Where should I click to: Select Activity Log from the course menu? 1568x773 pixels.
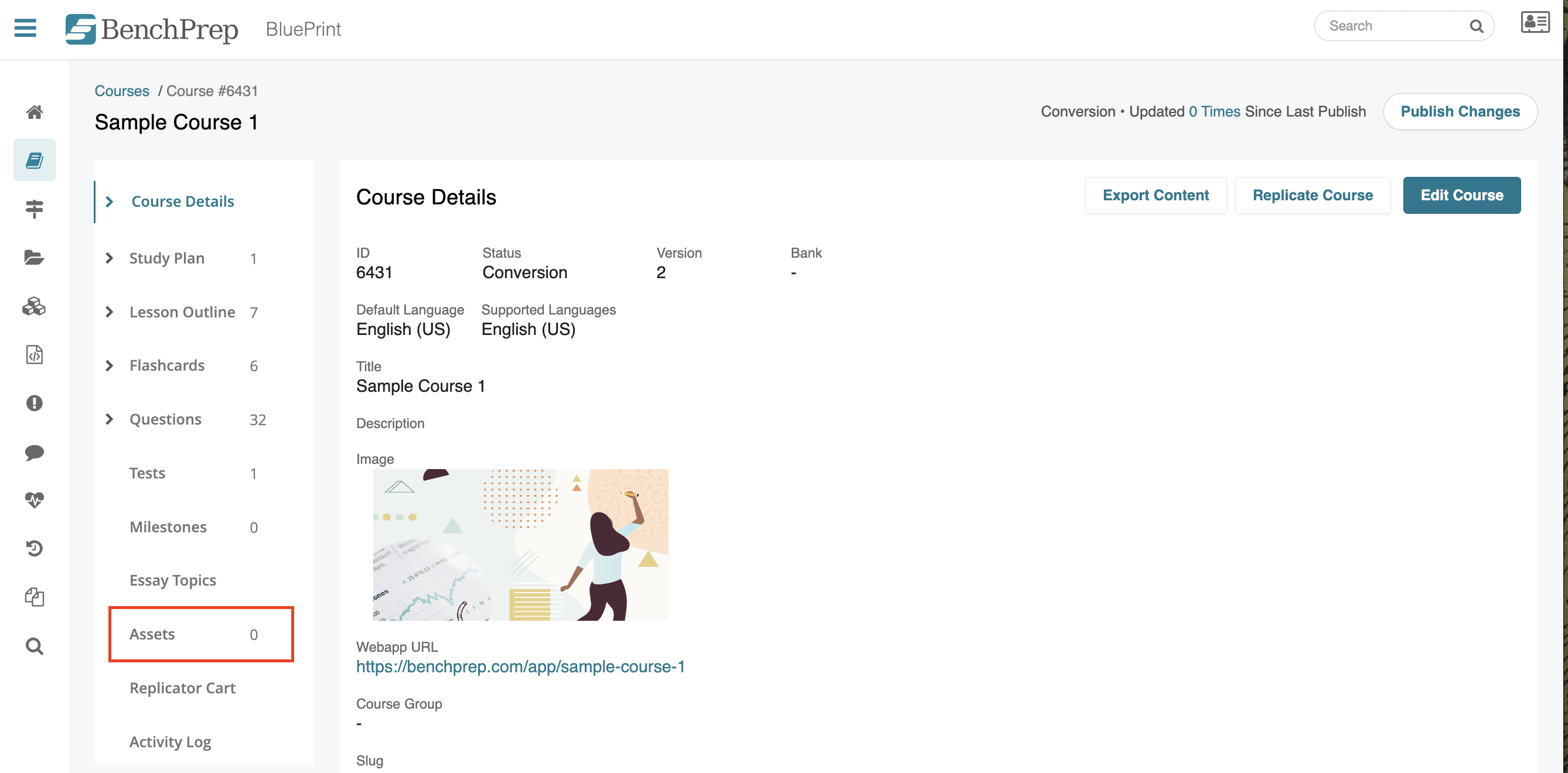click(170, 741)
